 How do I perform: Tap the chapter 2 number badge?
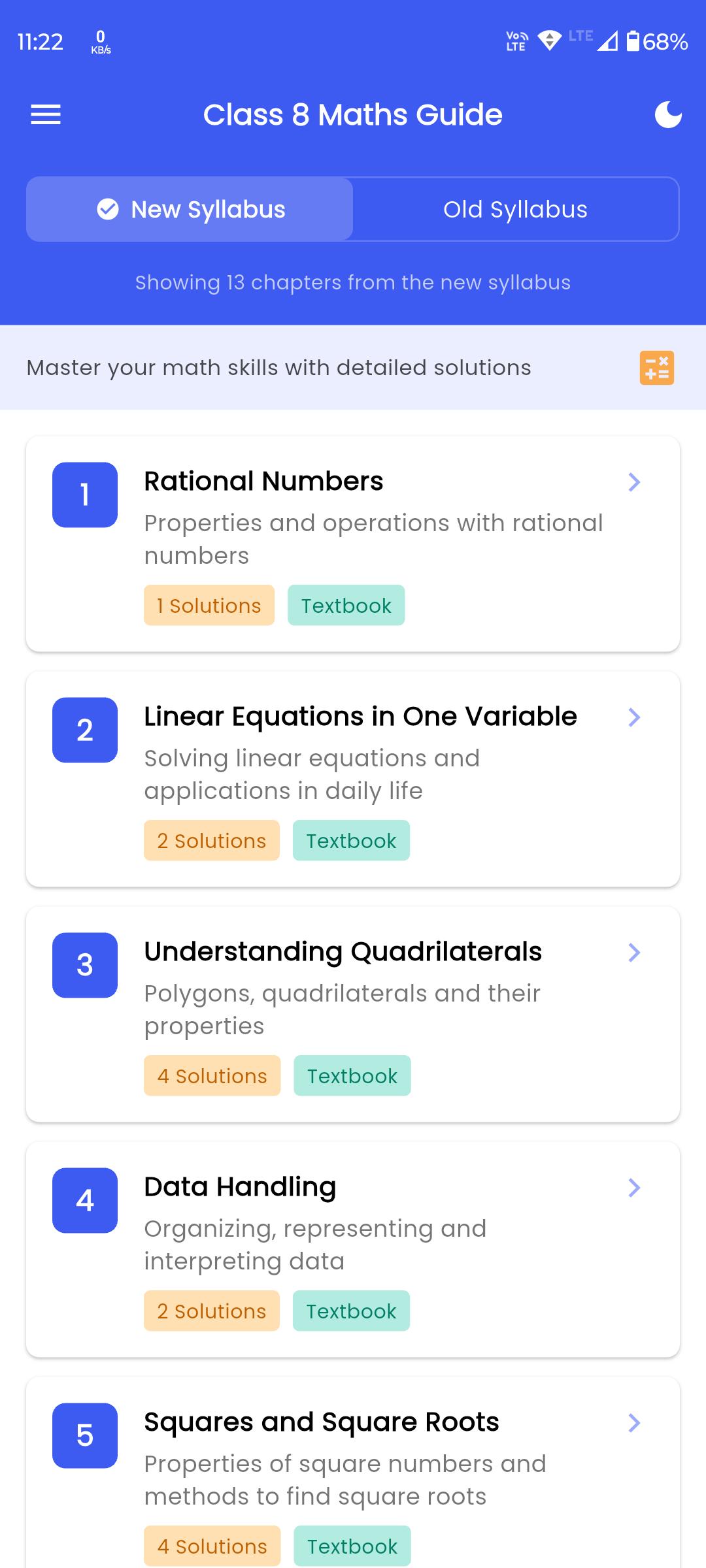tap(85, 730)
